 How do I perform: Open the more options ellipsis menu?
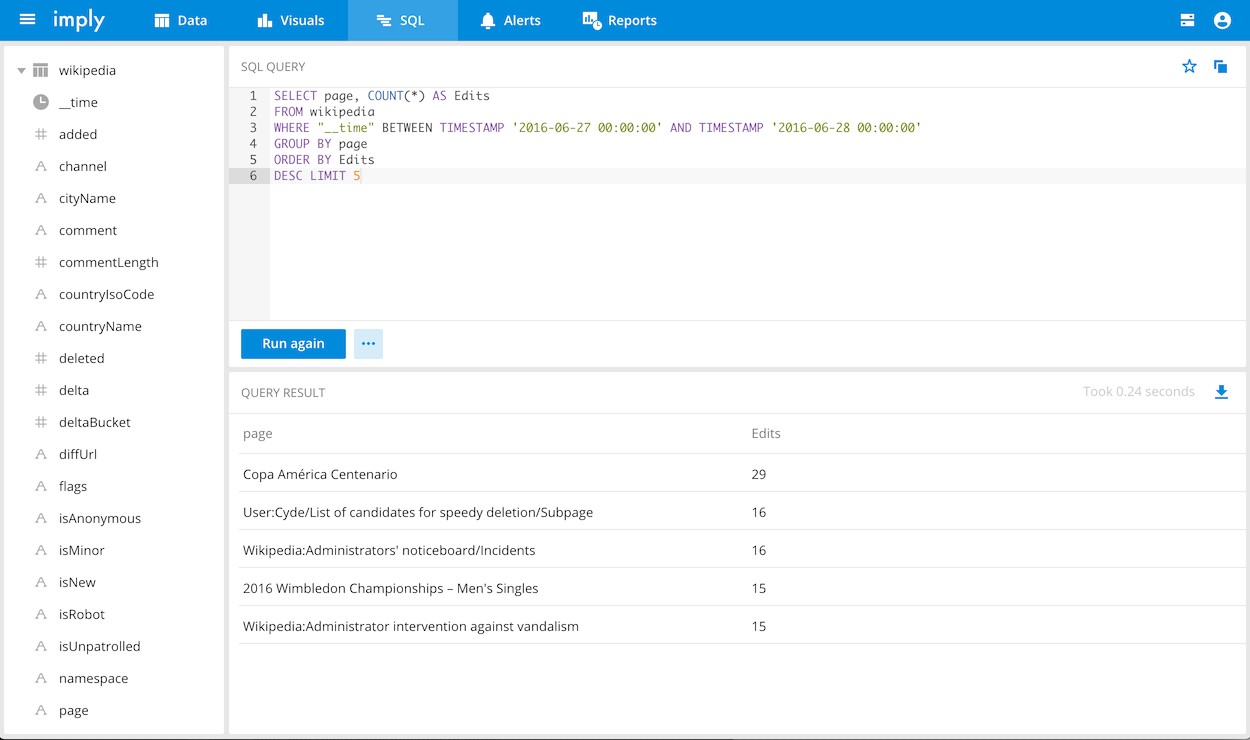tap(368, 344)
